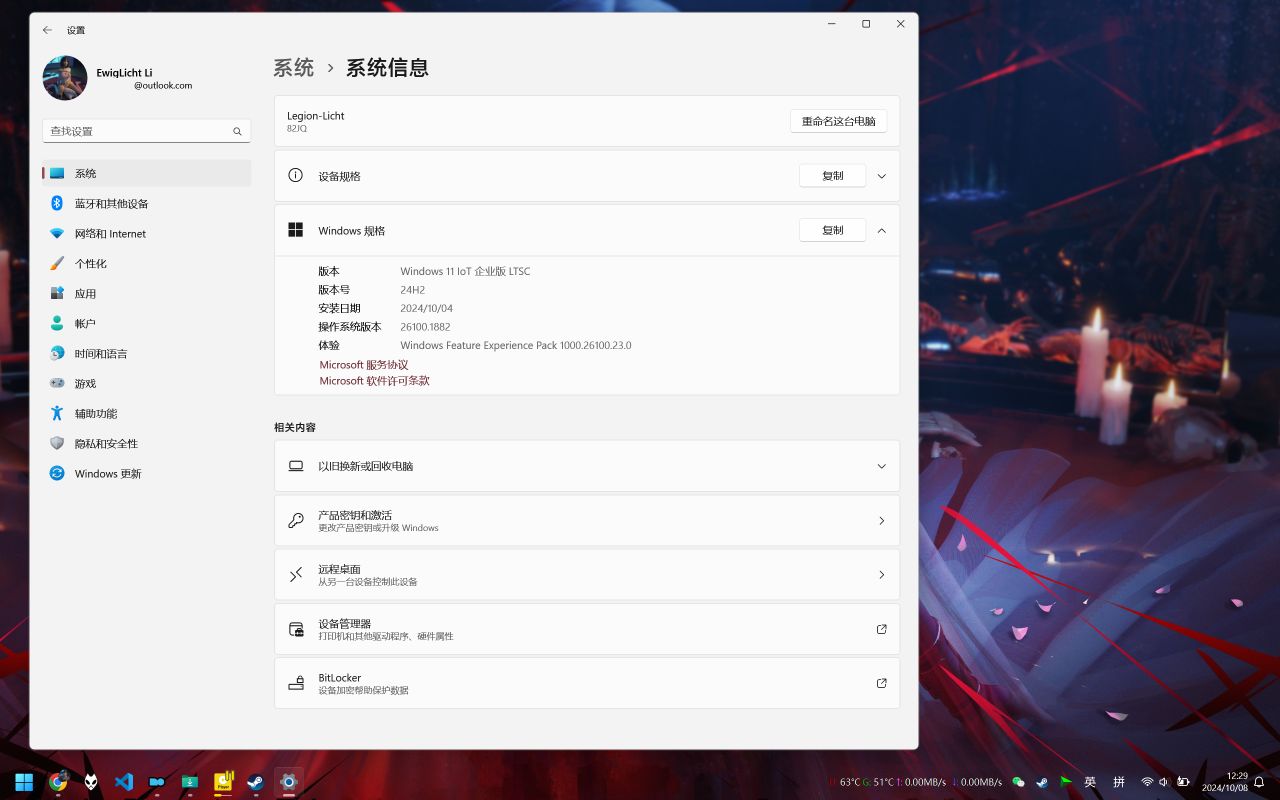Open Steam from the taskbar
The image size is (1280, 800).
point(256,781)
